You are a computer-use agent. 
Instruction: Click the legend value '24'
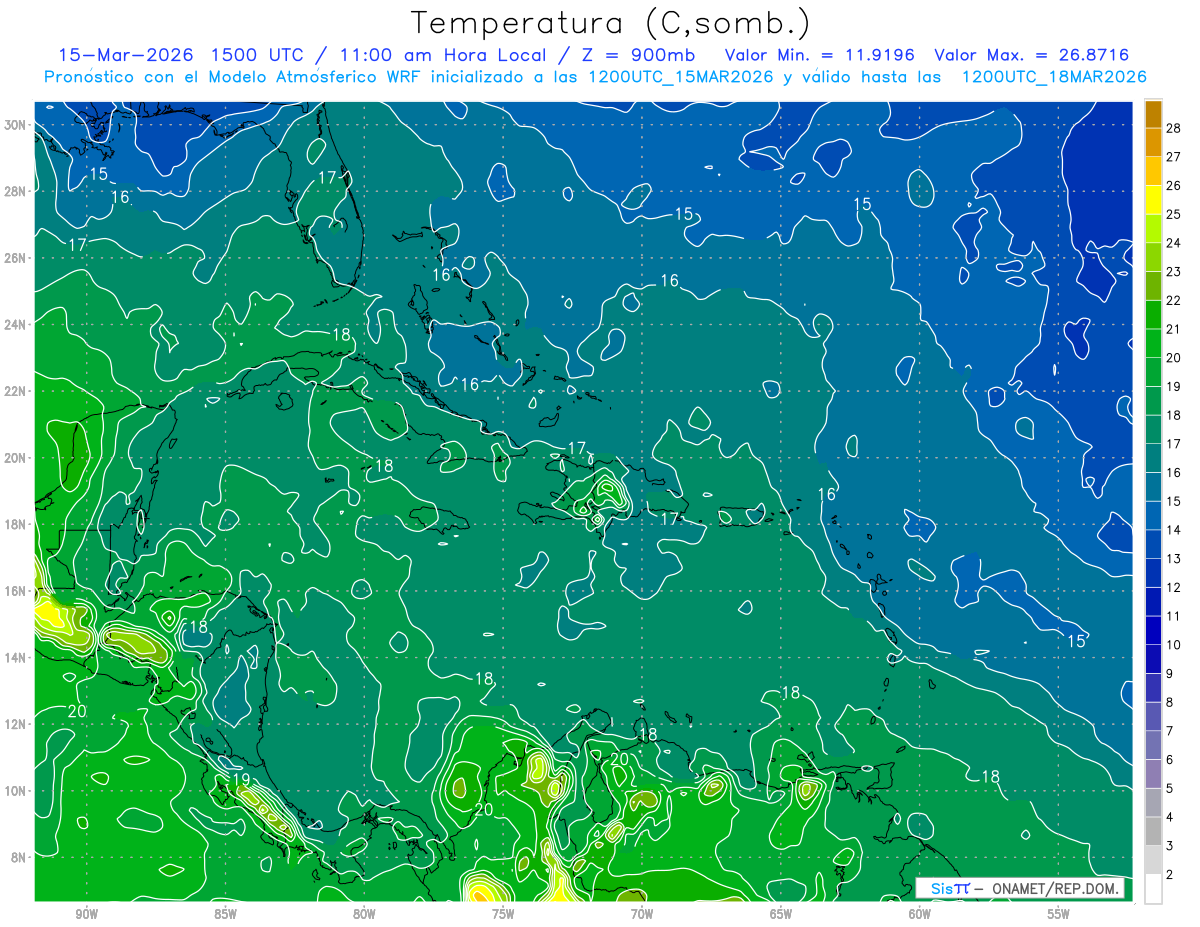tap(1173, 242)
